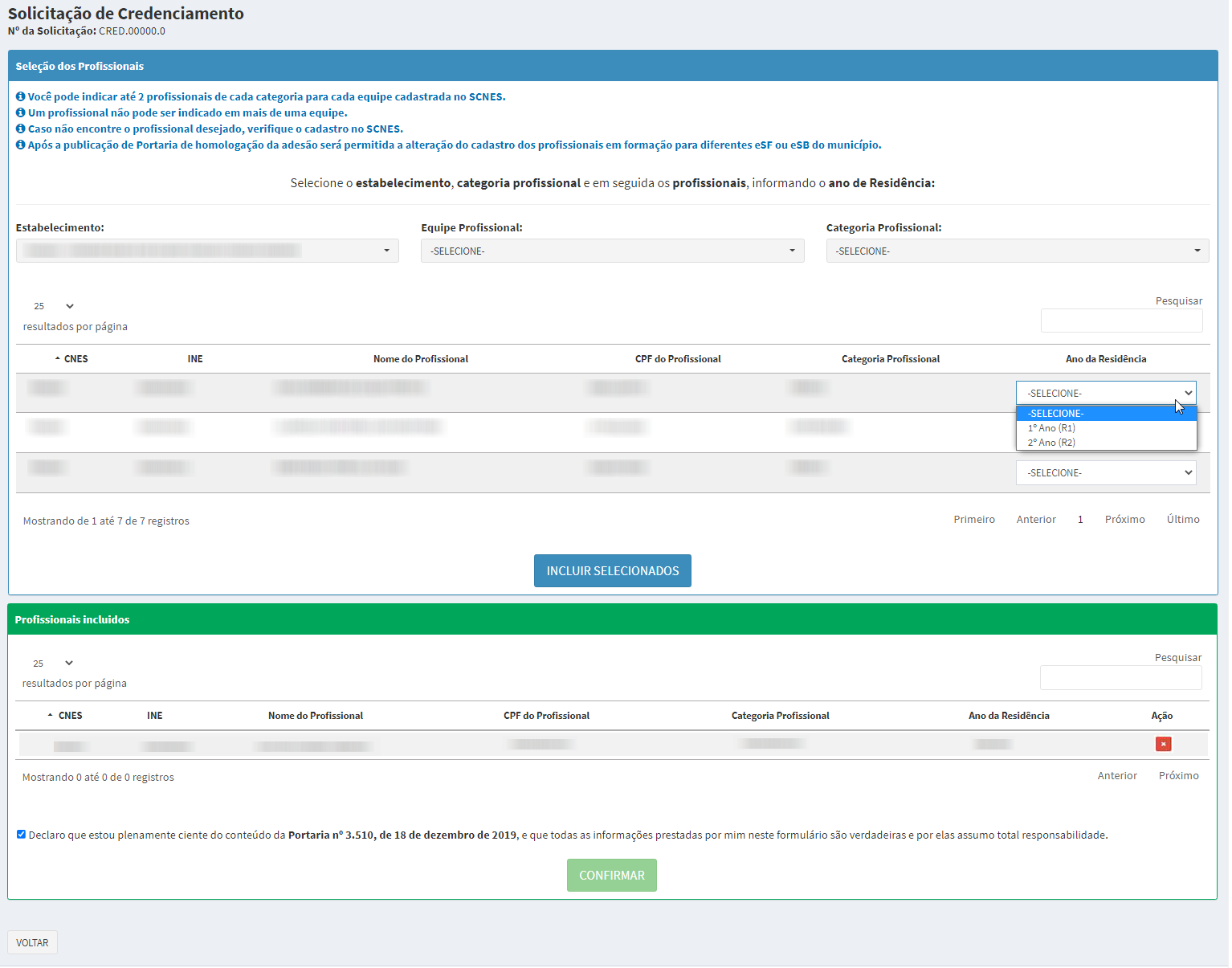Focus the upper Pesquisar search field

1121,321
